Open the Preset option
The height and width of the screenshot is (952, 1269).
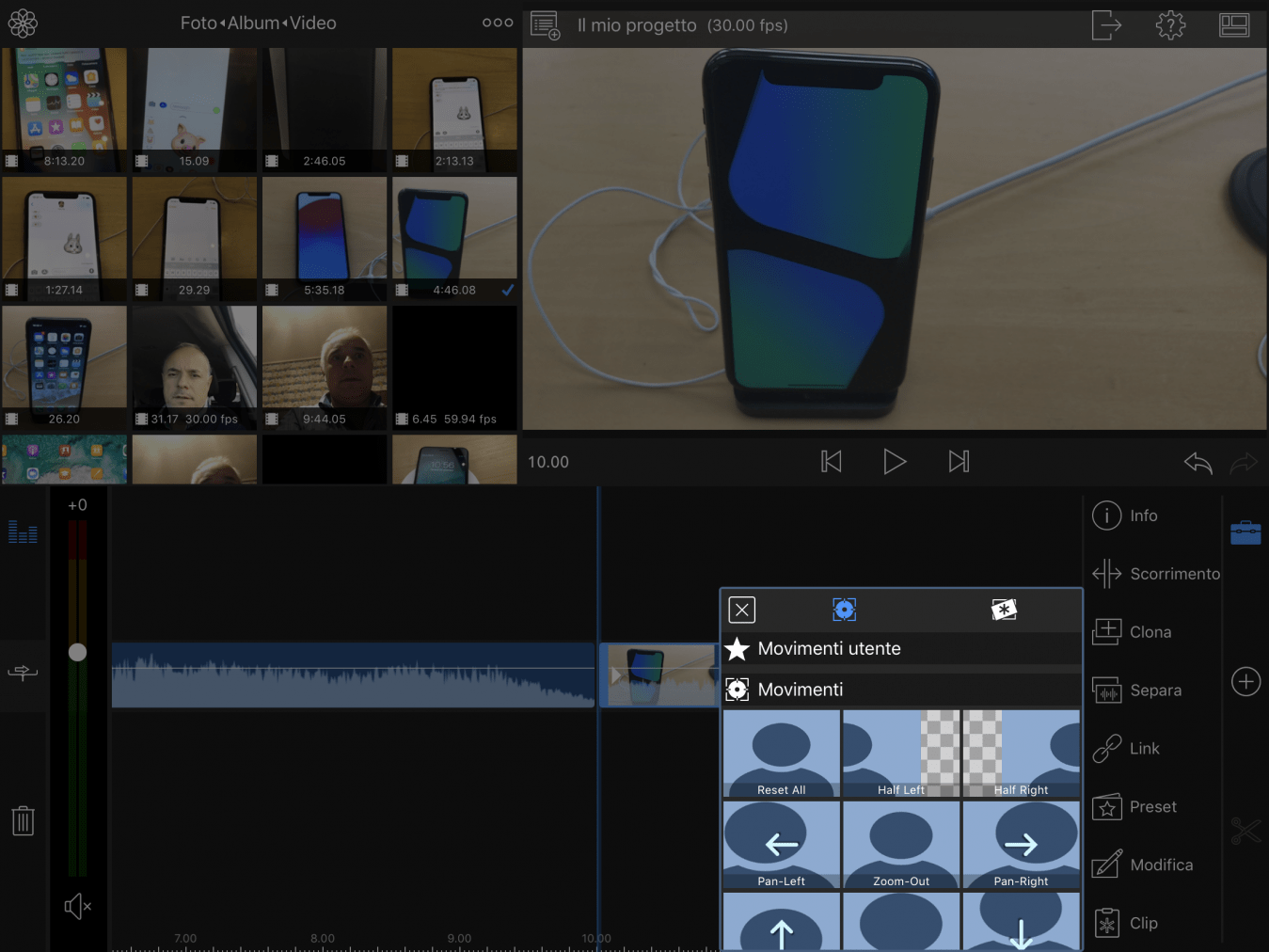[1134, 807]
